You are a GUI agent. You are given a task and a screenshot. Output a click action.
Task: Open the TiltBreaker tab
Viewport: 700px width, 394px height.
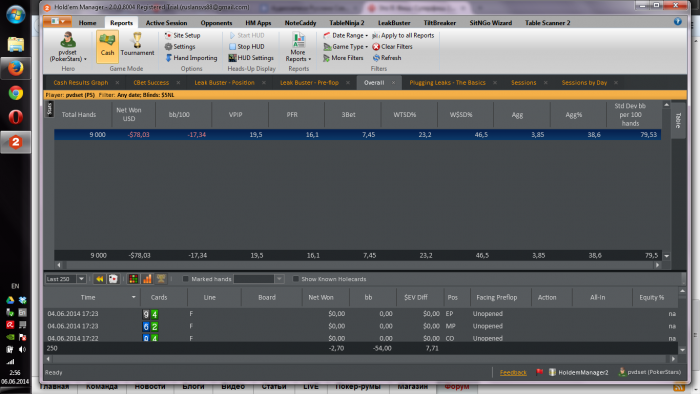[440, 23]
